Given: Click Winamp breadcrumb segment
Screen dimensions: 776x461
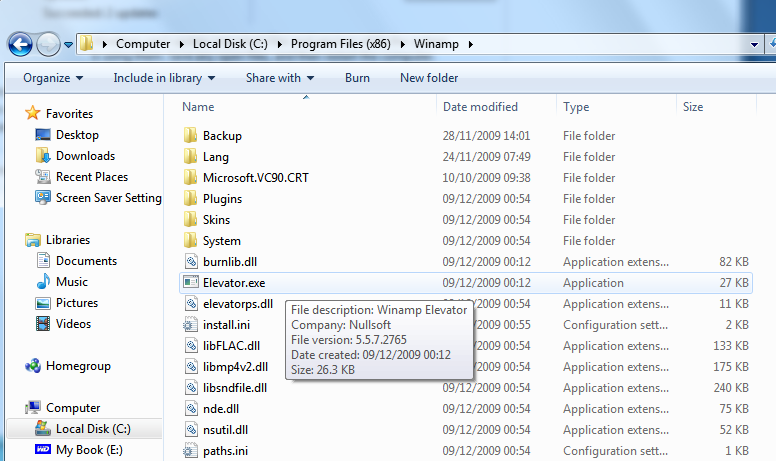Looking at the screenshot, I should pos(436,44).
